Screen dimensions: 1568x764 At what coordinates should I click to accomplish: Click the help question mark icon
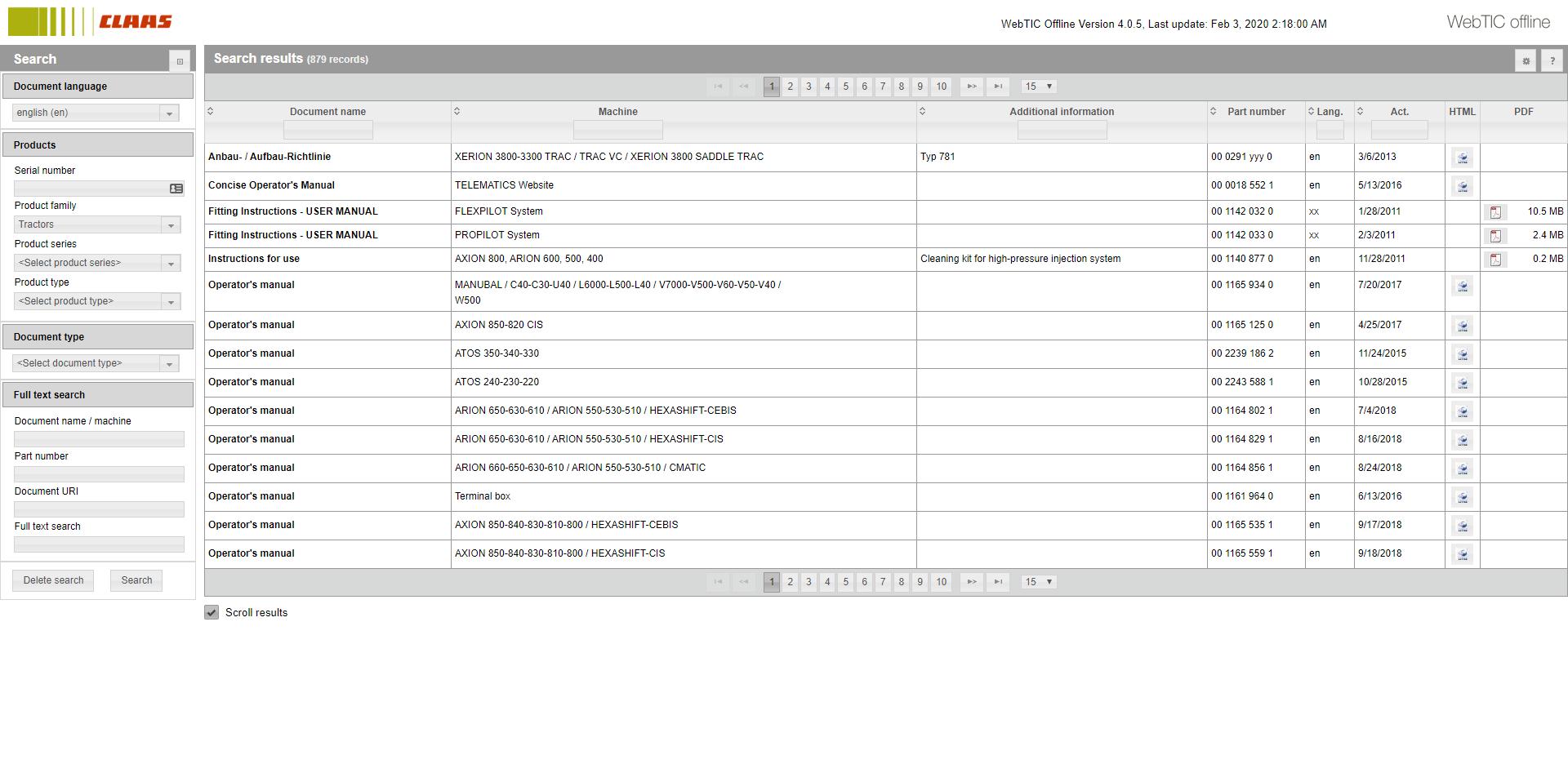coord(1552,60)
